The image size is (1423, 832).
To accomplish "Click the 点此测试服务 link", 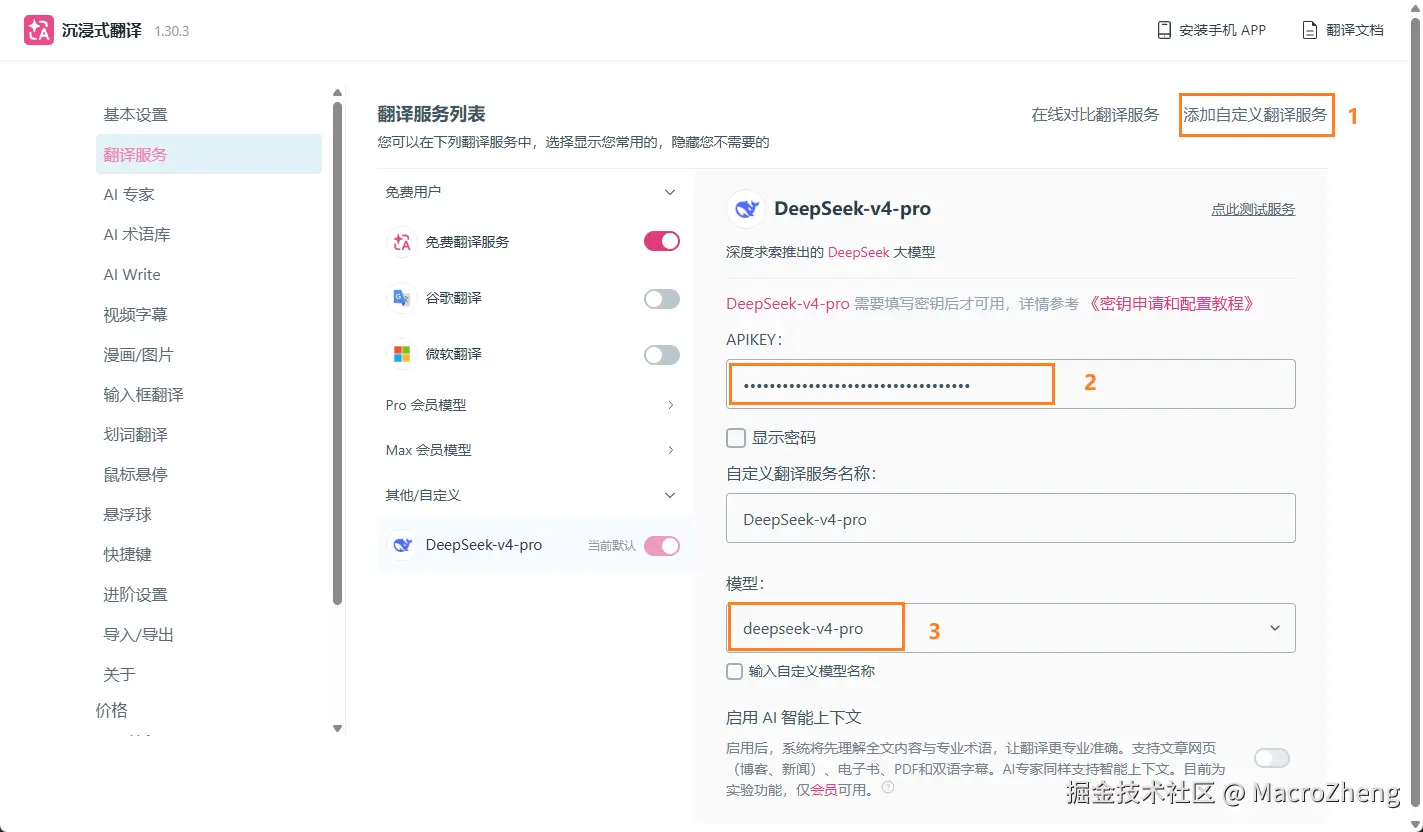I will coord(1253,209).
